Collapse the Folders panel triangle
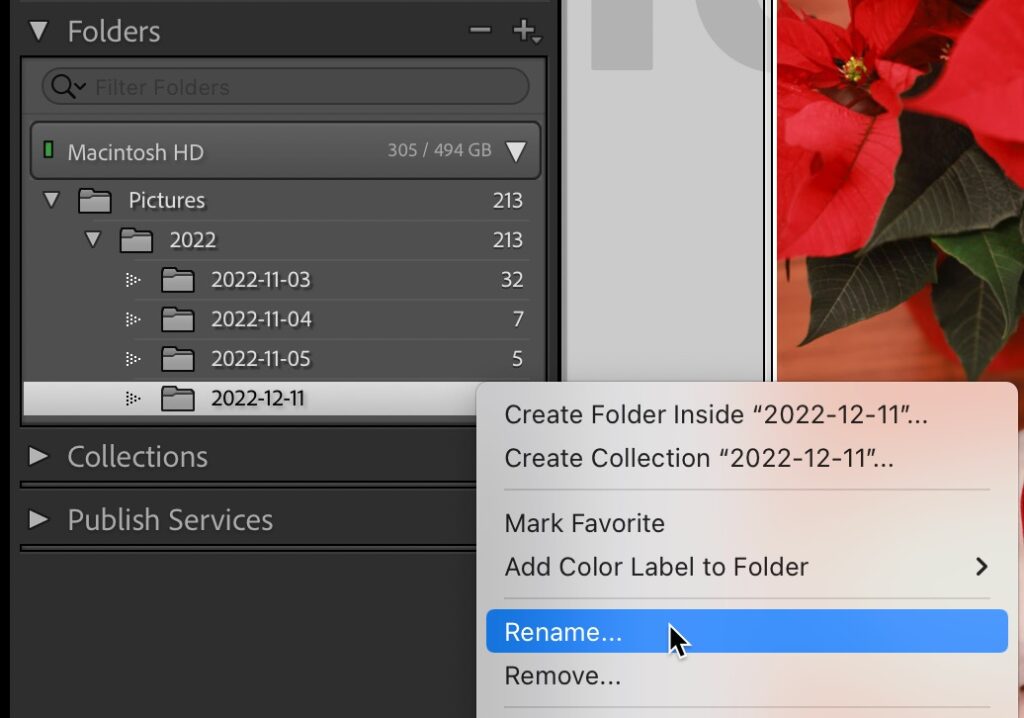 click(x=39, y=31)
